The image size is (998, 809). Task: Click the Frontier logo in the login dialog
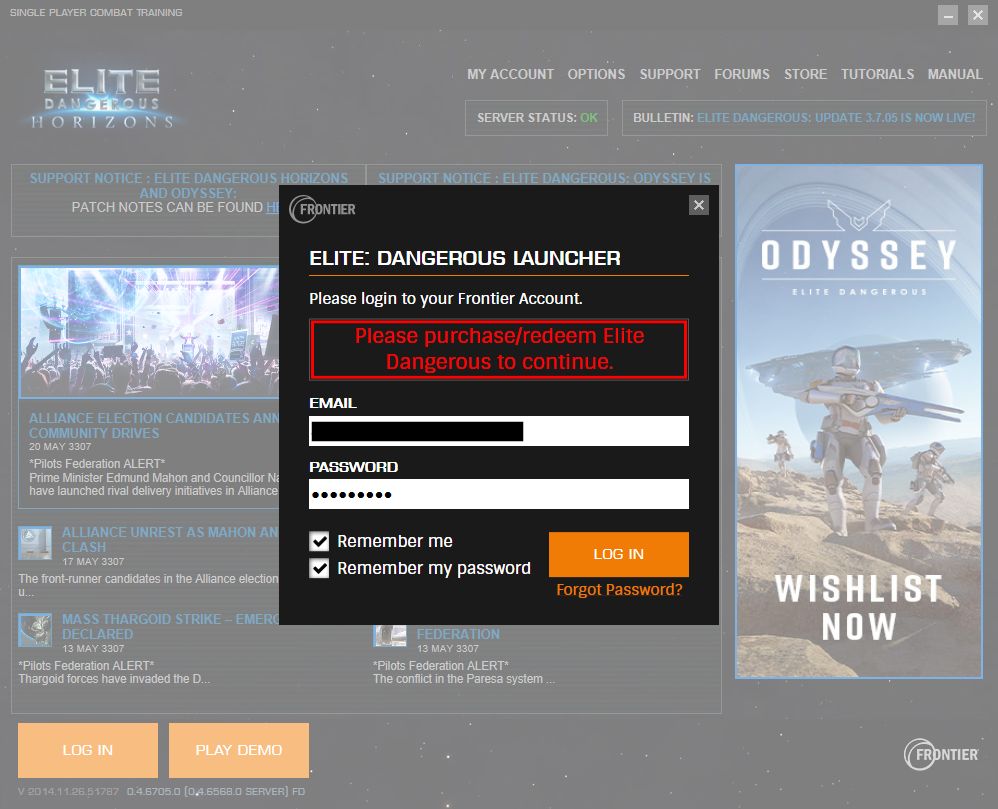click(x=323, y=209)
